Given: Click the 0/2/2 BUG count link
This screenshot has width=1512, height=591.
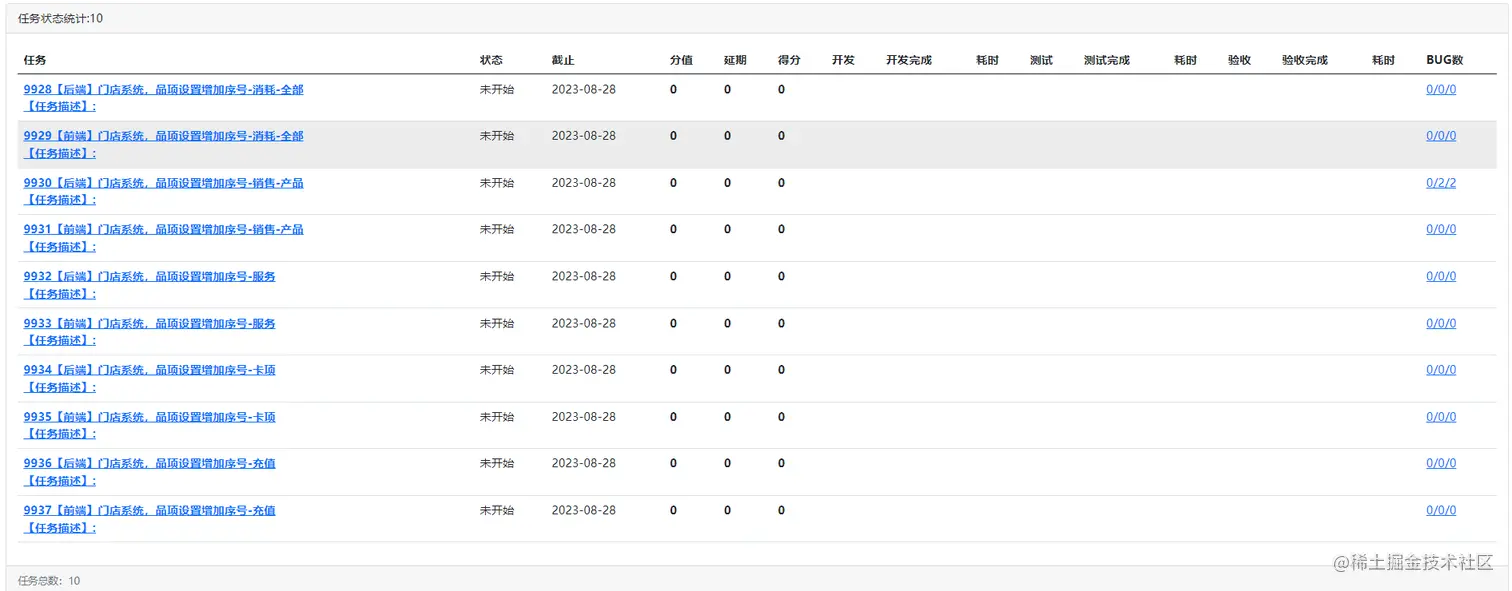Looking at the screenshot, I should point(1441,183).
